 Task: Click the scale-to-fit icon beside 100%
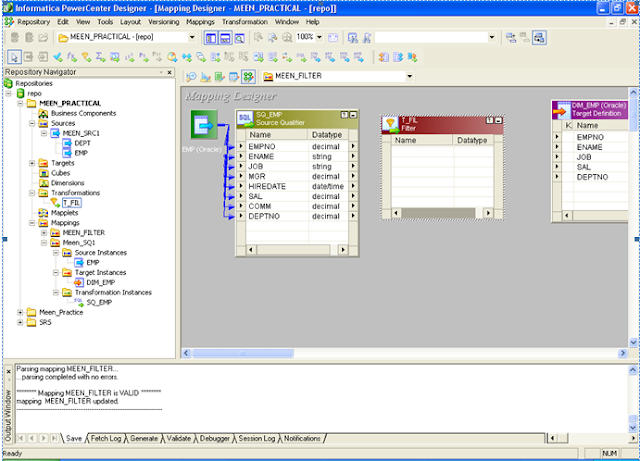(x=333, y=38)
